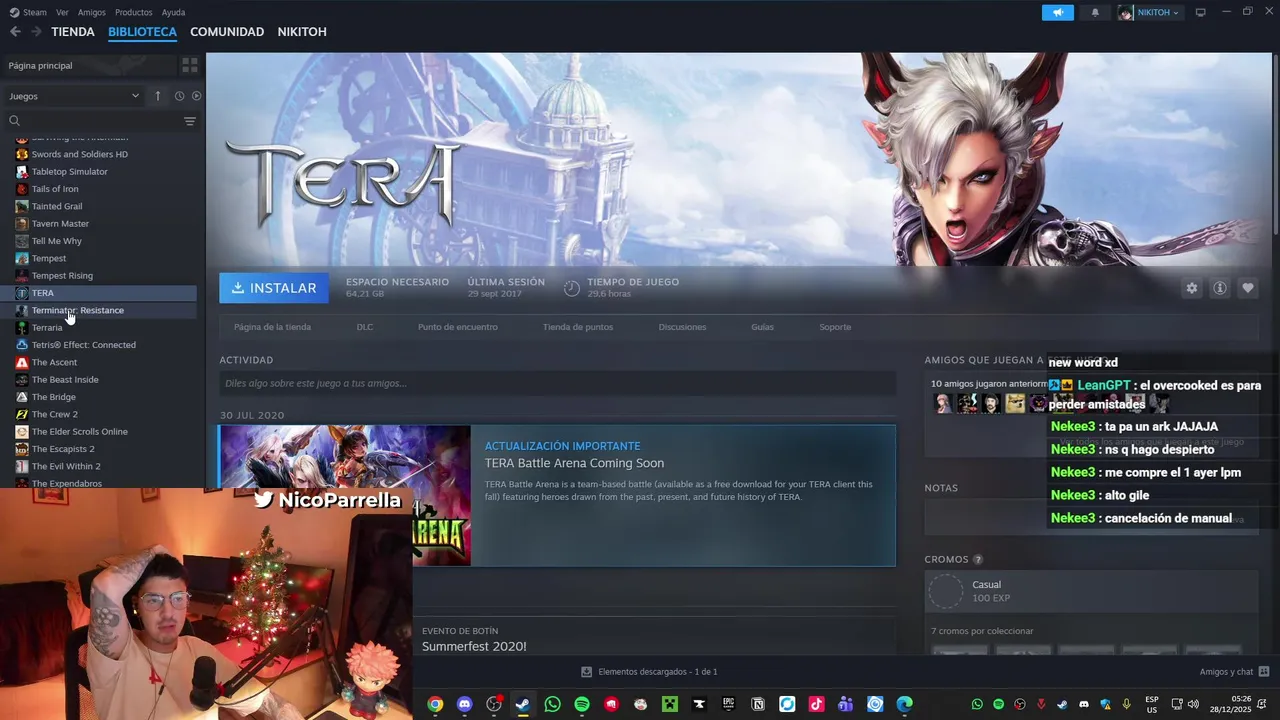Open advanced filters icon in library search
This screenshot has height=720, width=1280.
[x=189, y=121]
